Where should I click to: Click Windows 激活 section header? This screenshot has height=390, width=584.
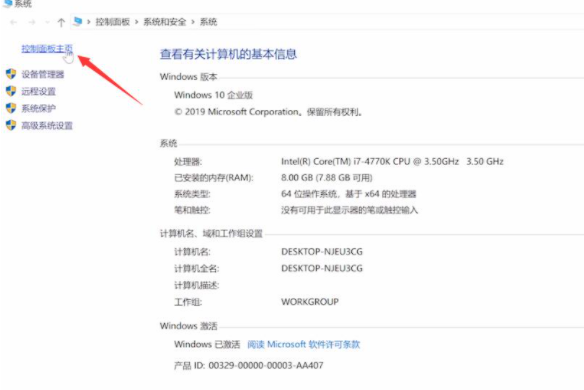point(188,326)
